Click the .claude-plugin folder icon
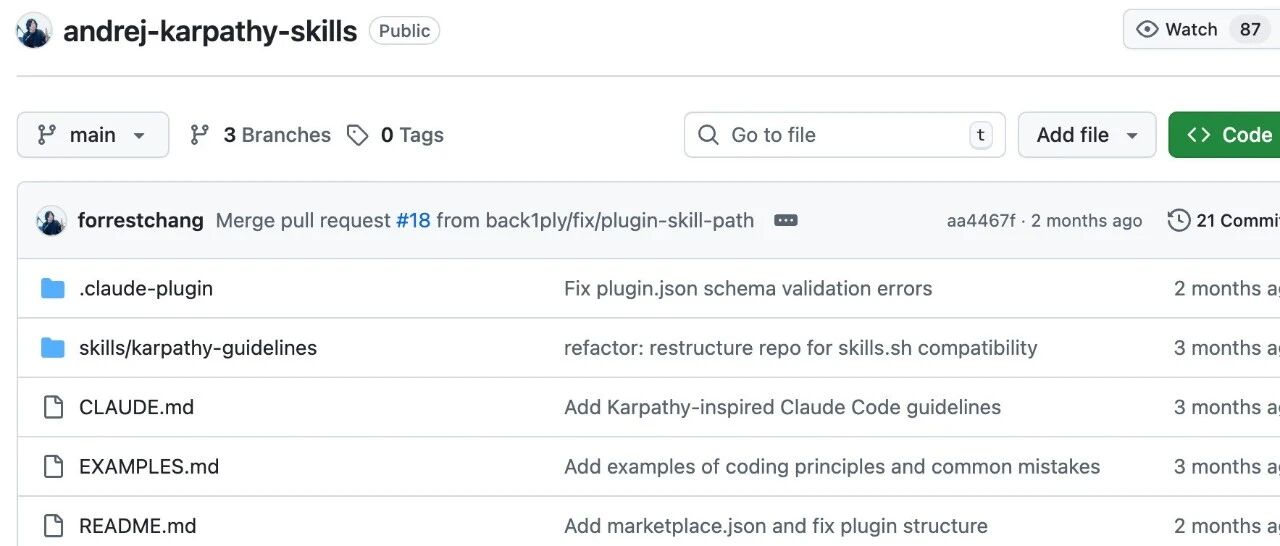 (53, 289)
